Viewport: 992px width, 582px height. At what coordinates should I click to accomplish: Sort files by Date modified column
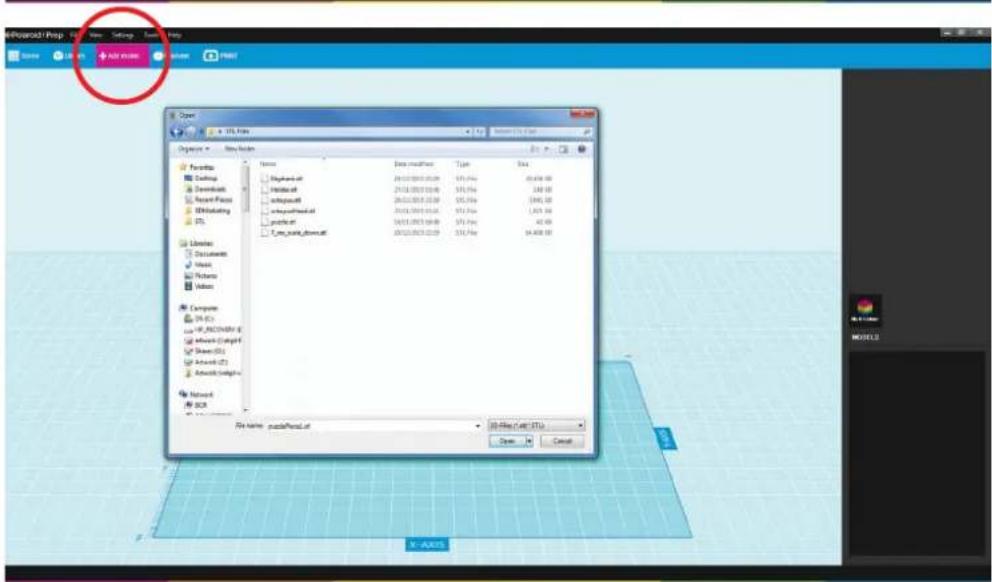click(x=414, y=164)
